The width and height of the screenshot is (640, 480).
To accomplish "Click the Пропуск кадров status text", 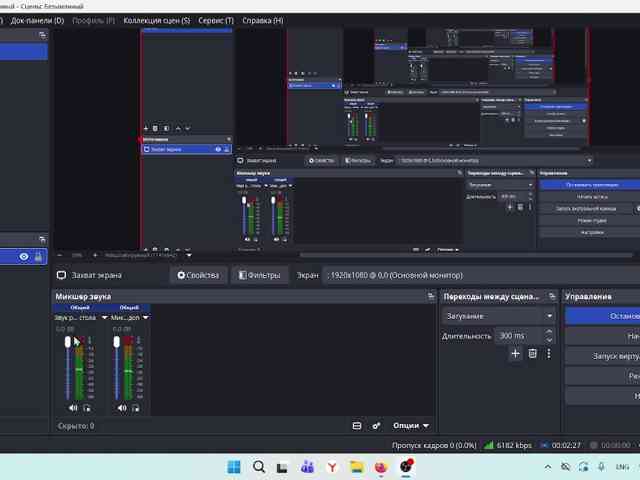I will click(x=434, y=445).
